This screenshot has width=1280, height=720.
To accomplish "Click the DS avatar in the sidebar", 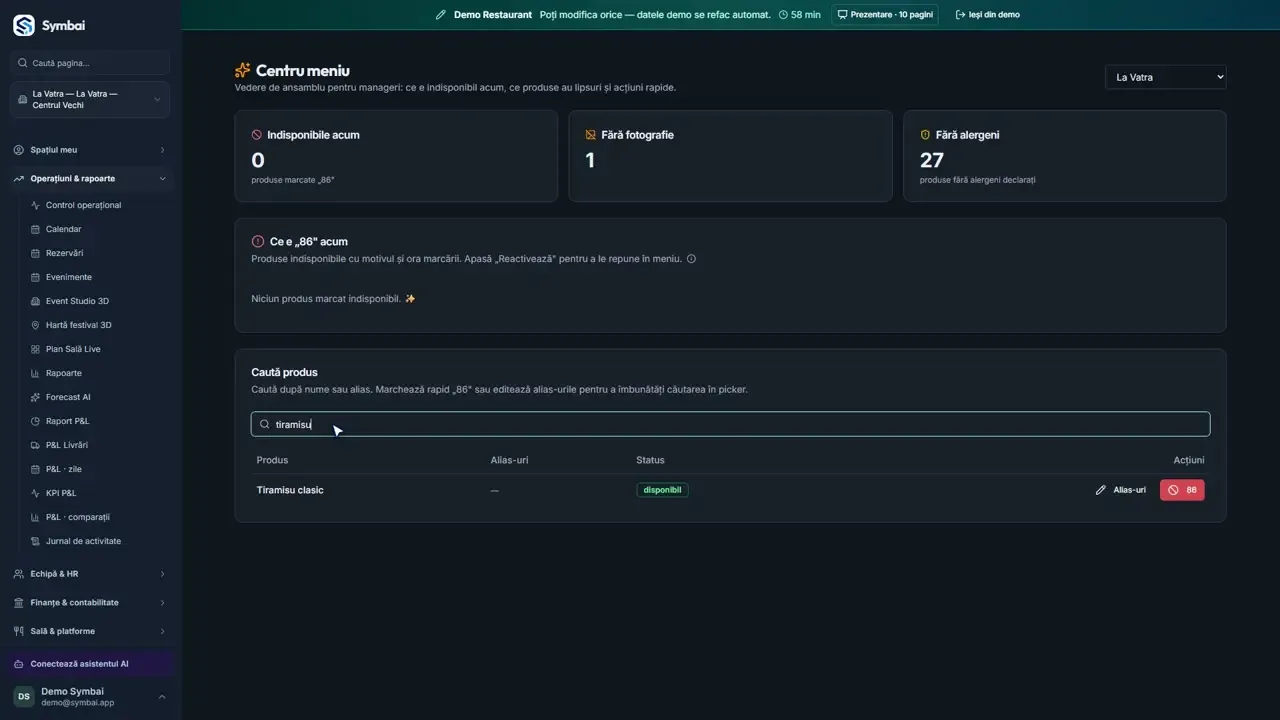I will point(24,697).
